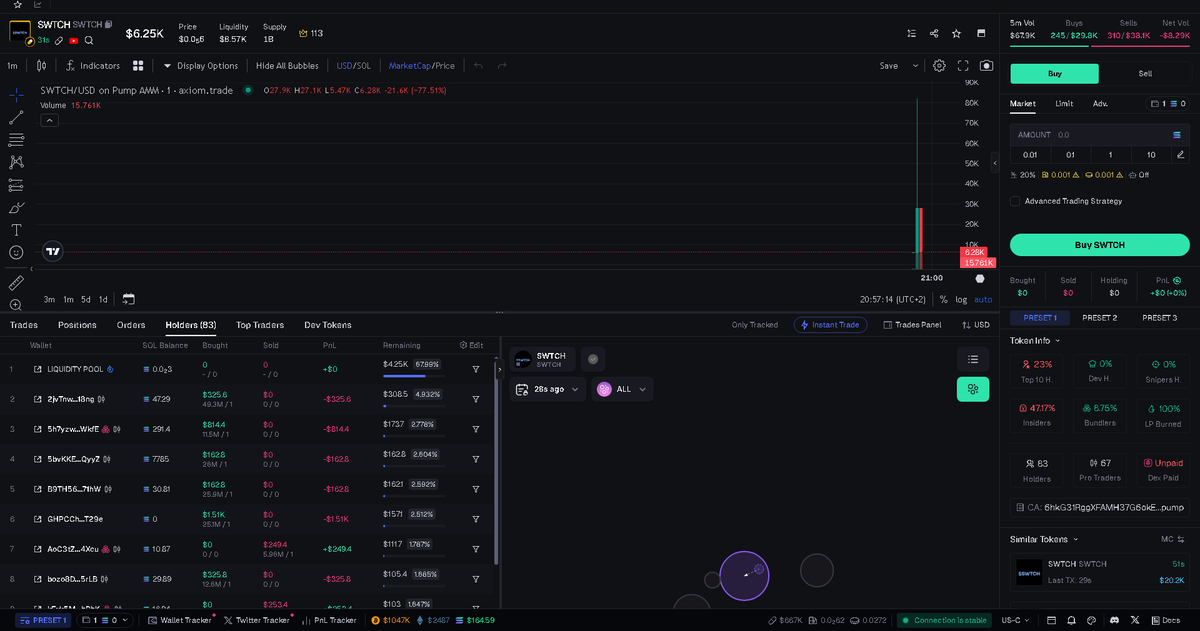Open chart settings gear

coord(939,66)
